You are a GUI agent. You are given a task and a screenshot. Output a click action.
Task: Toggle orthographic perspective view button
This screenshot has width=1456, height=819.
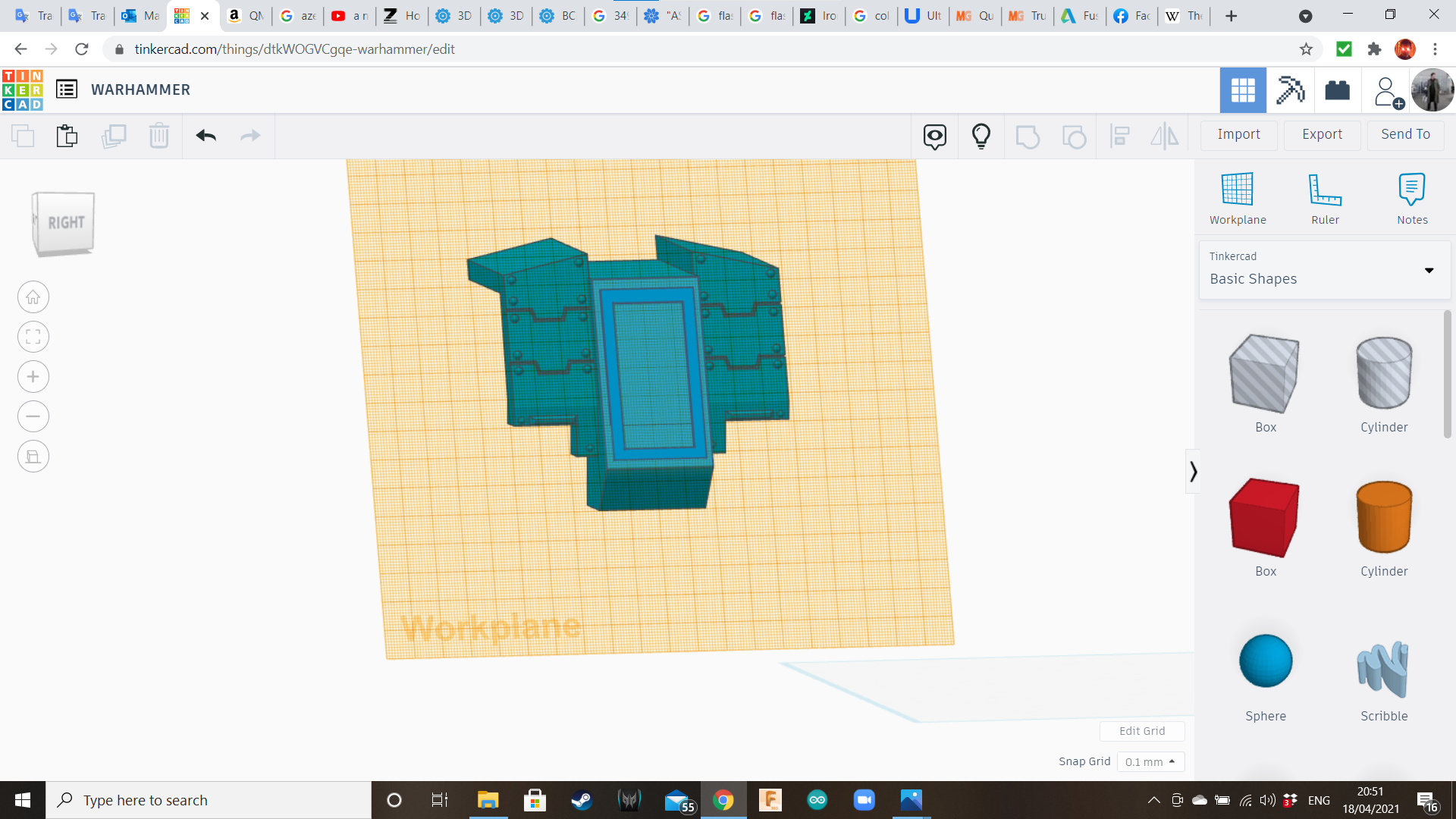point(33,457)
